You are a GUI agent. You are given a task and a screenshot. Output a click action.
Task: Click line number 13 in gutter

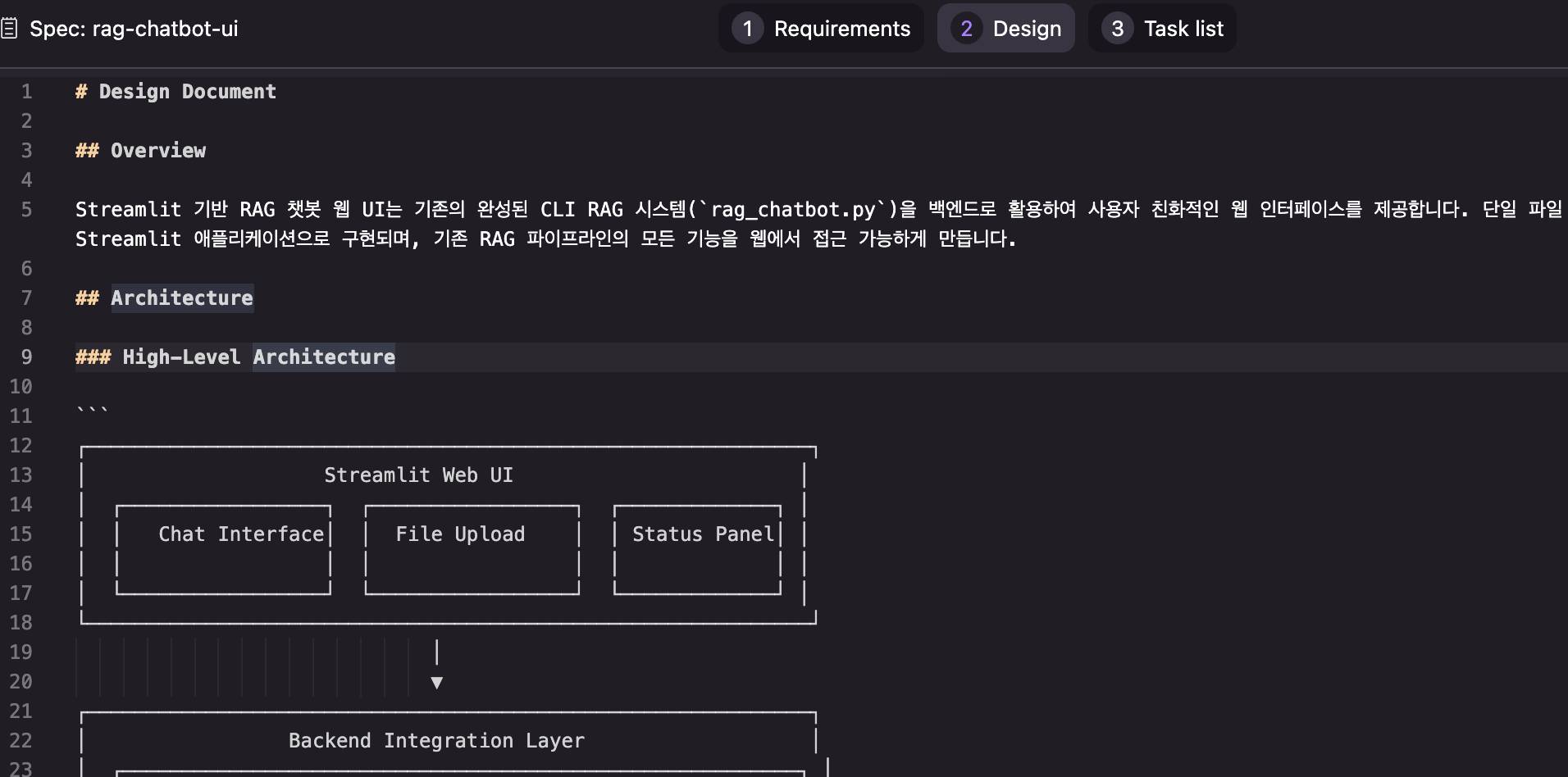(21, 475)
